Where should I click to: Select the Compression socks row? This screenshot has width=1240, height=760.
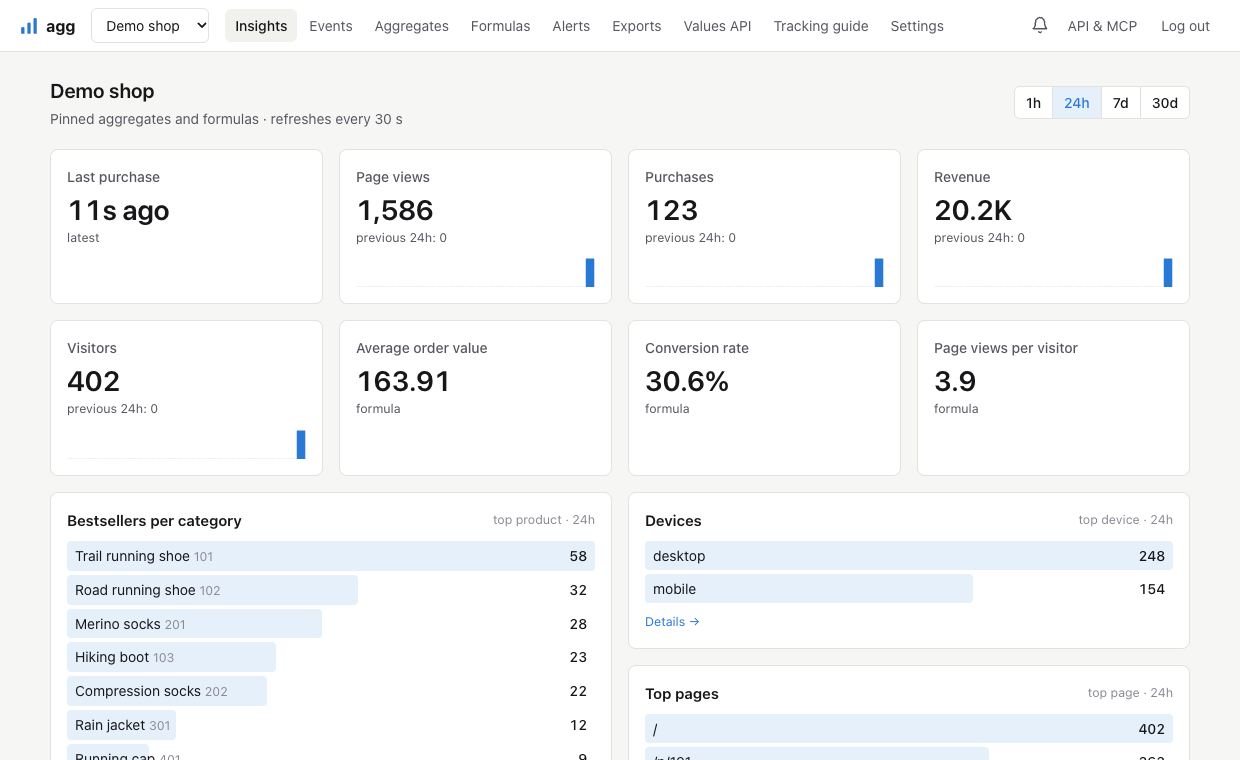[331, 691]
